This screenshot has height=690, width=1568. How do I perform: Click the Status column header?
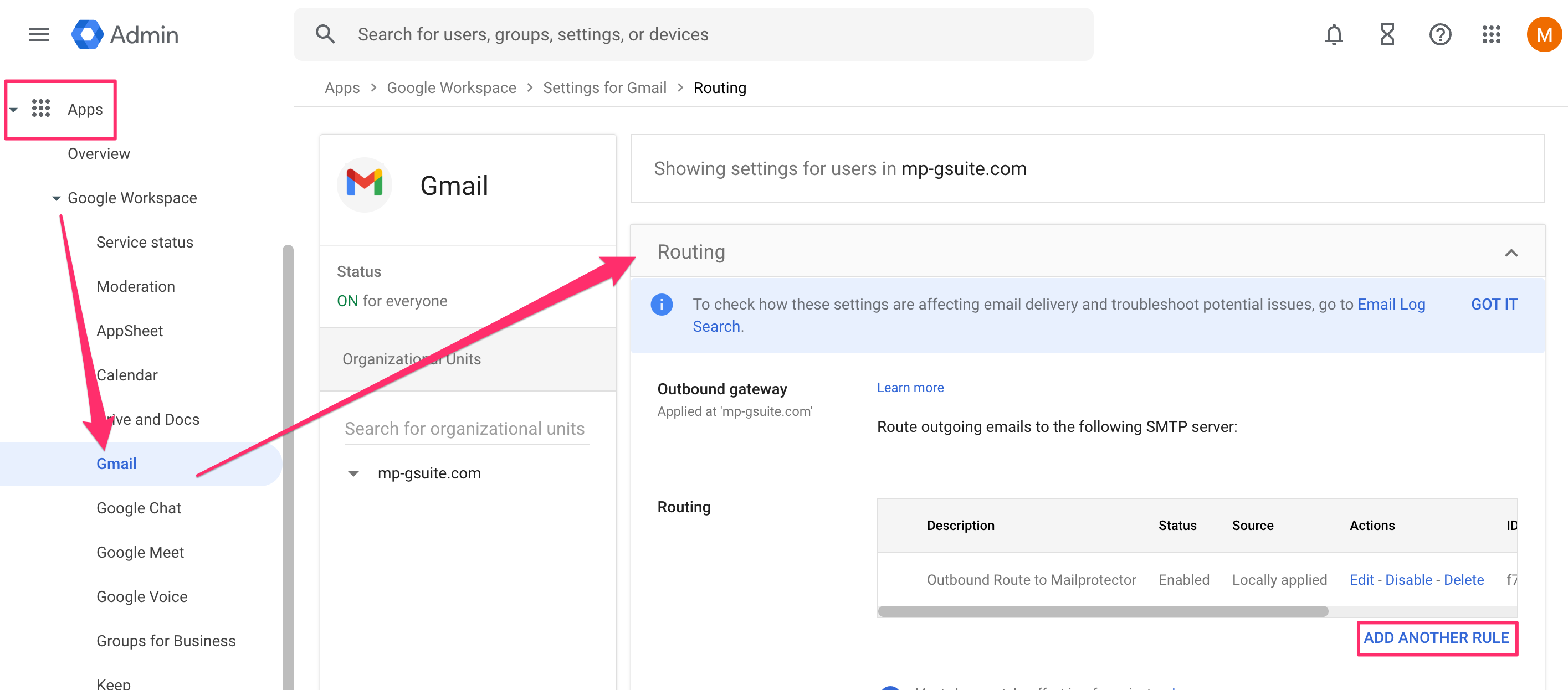tap(1177, 525)
